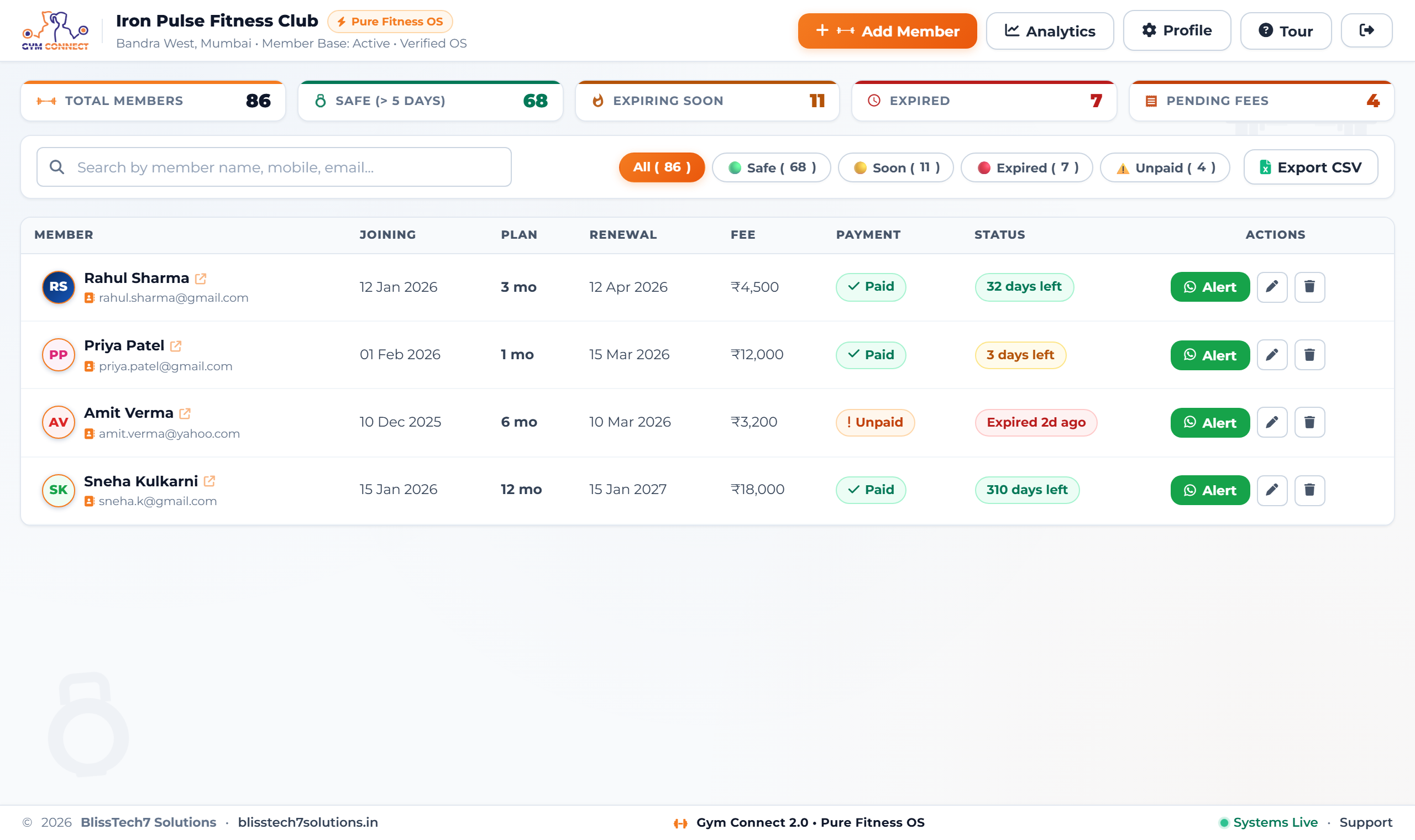The width and height of the screenshot is (1415, 840).
Task: Open Rahul Sharma's profile link icon
Action: 201,279
